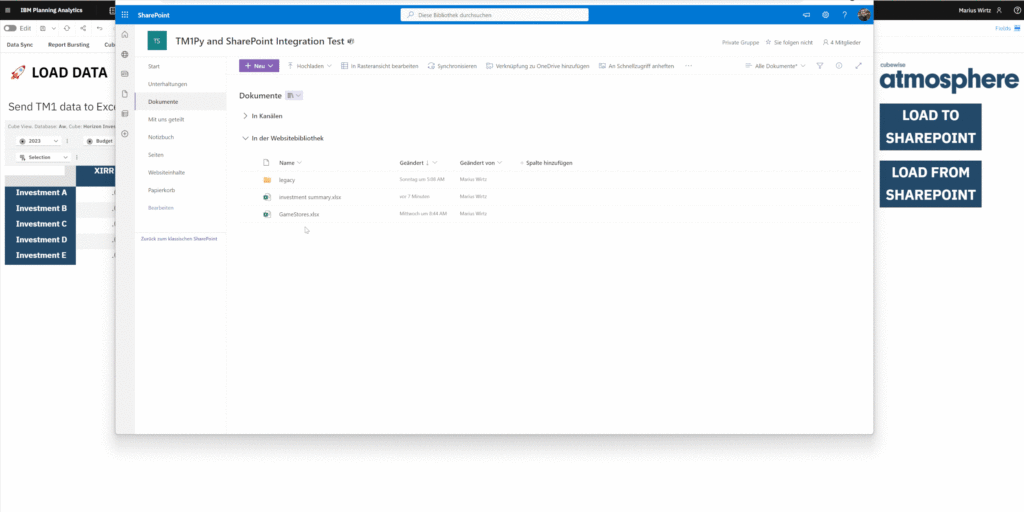Screen dimensions: 1024x512
Task: Open the details info pane icon
Action: pyautogui.click(x=838, y=65)
